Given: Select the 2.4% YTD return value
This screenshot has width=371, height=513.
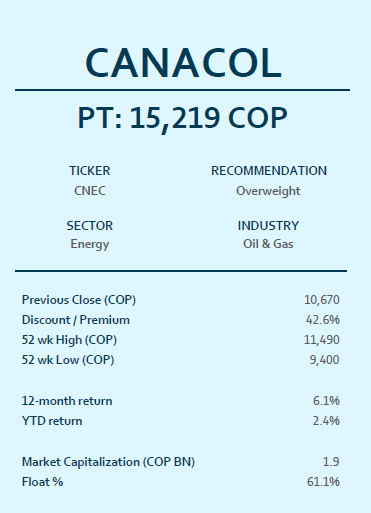Looking at the screenshot, I should [x=326, y=421].
